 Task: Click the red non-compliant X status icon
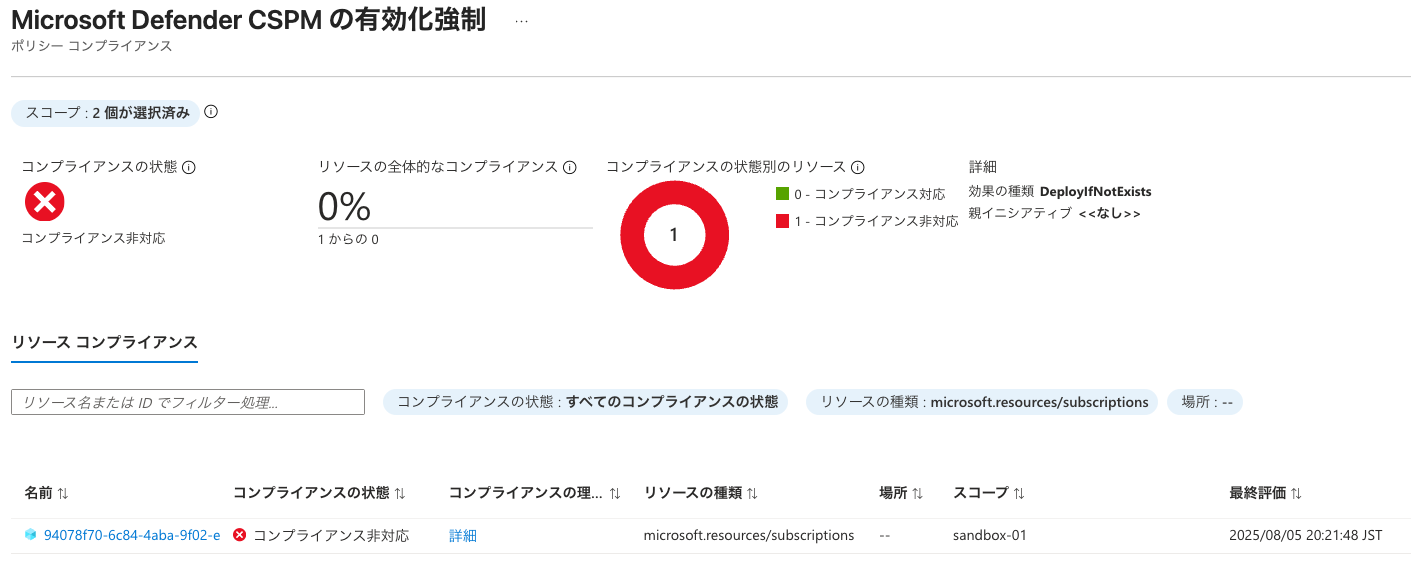tap(44, 203)
